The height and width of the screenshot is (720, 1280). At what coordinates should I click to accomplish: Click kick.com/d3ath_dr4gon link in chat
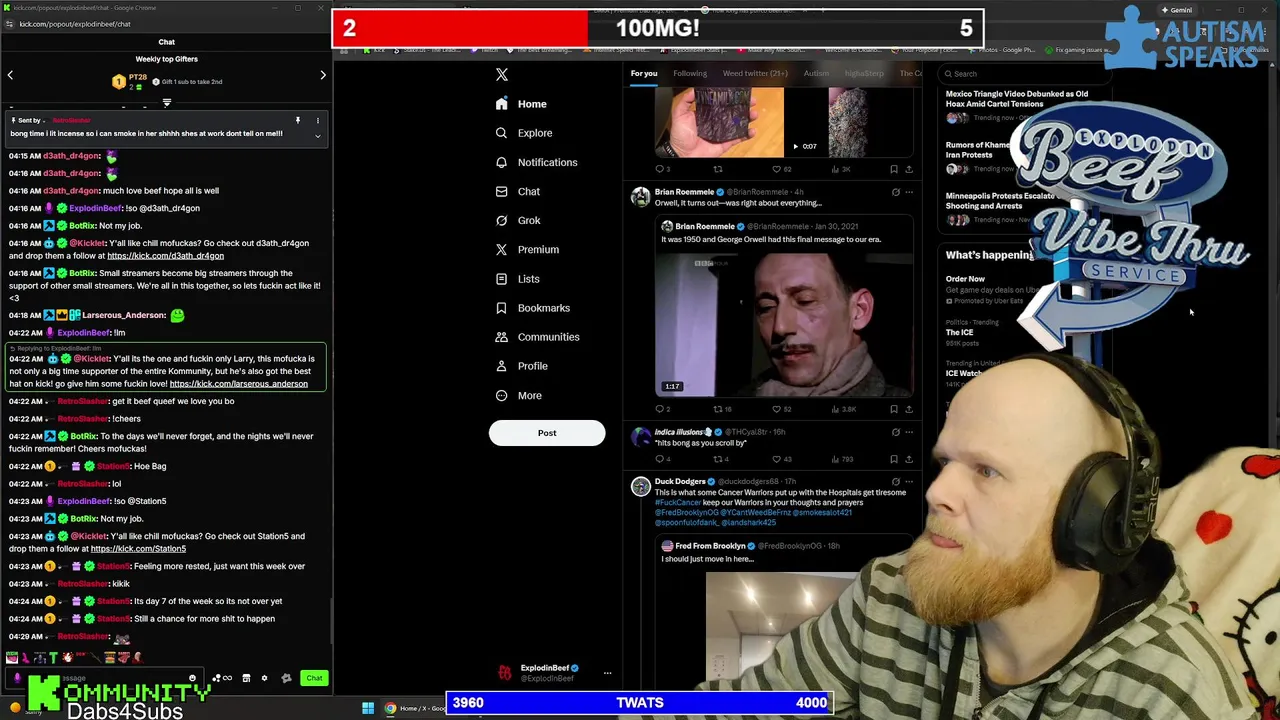coord(165,256)
